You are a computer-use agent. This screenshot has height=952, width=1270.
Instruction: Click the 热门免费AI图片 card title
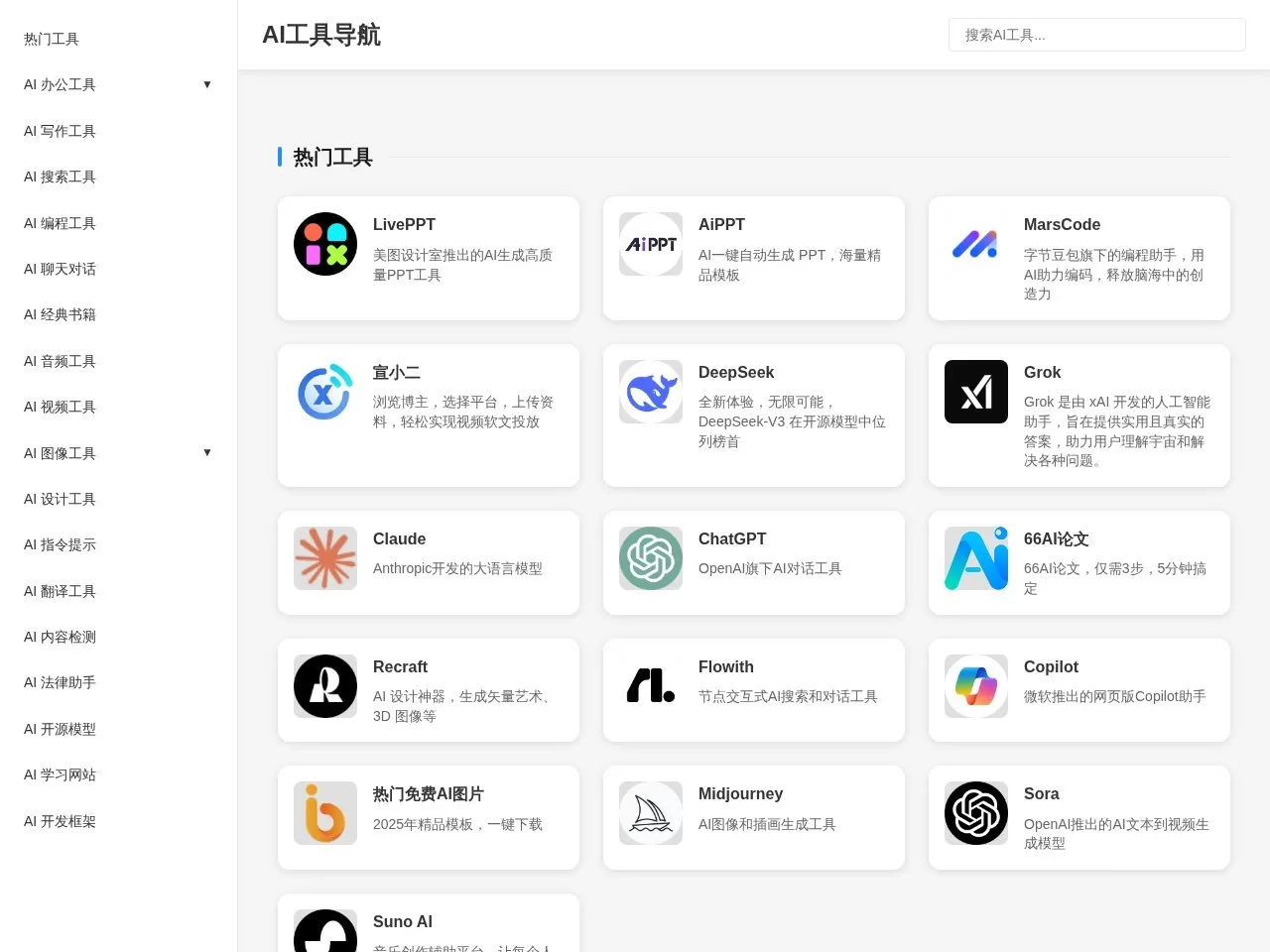pyautogui.click(x=429, y=794)
